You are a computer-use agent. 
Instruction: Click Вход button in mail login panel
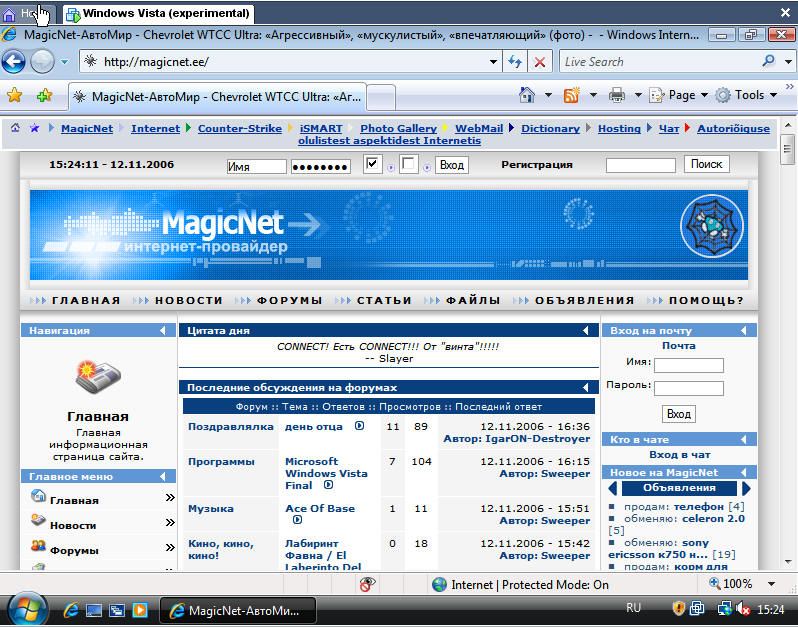pos(678,414)
